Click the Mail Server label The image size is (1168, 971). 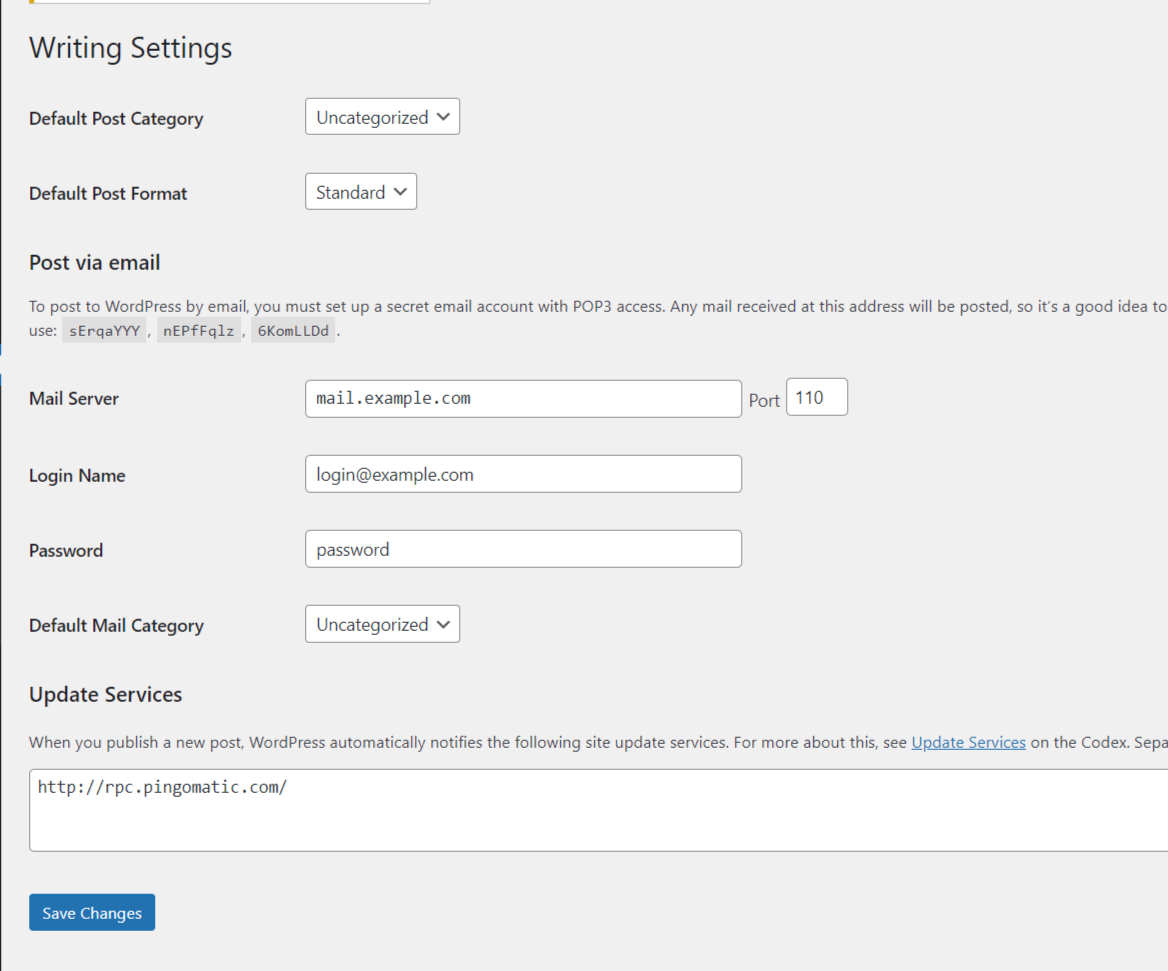point(74,399)
